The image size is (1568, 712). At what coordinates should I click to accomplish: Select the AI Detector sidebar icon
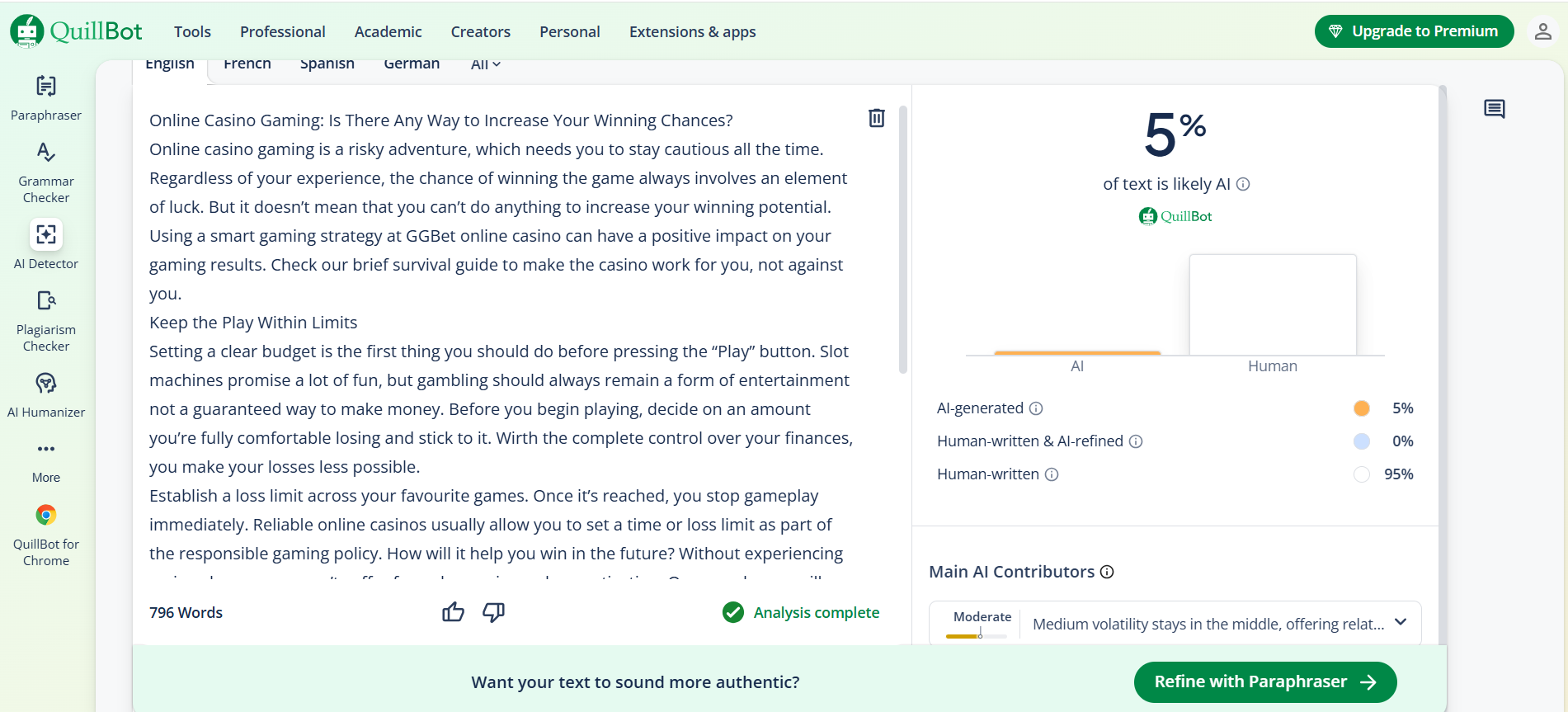[x=46, y=235]
